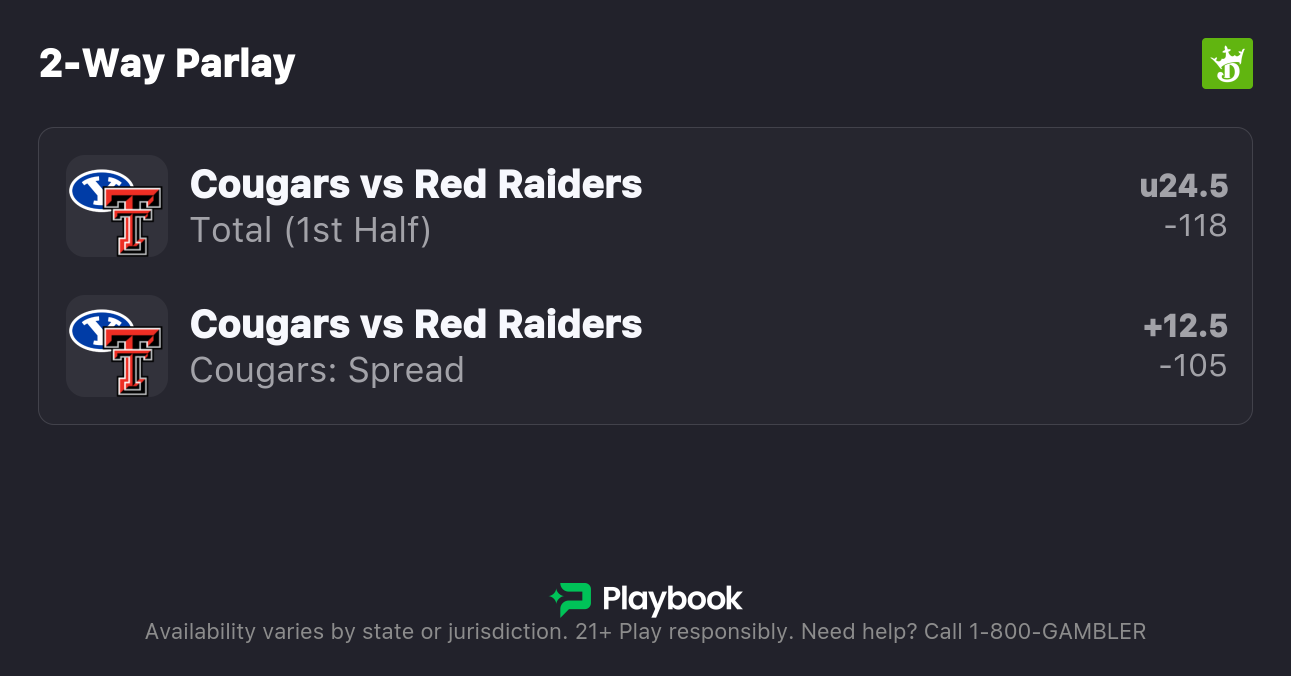The height and width of the screenshot is (676, 1291).
Task: Click the Availability varies by state notice
Action: (x=355, y=631)
